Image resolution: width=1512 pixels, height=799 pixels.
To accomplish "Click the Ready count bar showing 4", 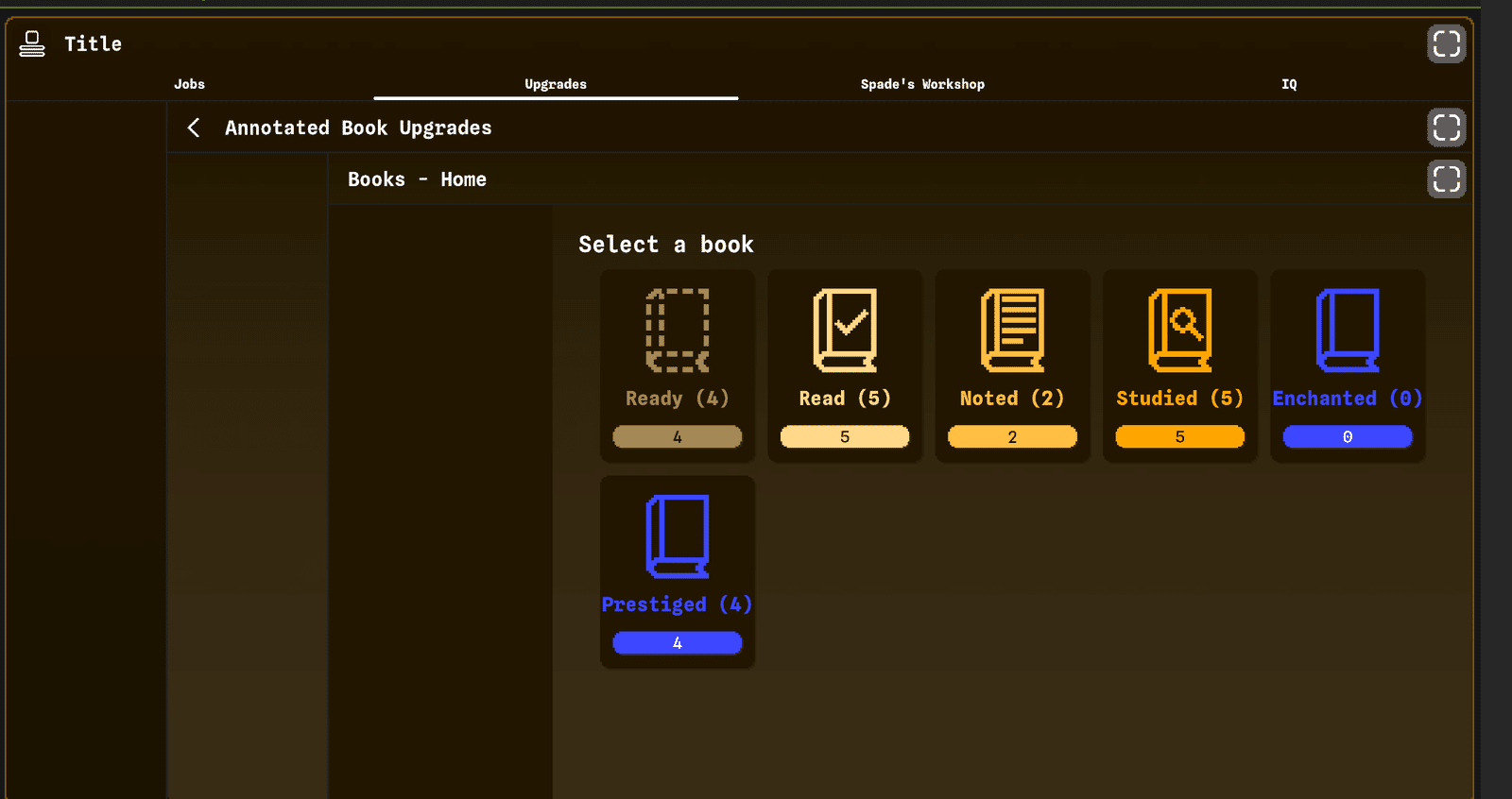I will (x=678, y=436).
